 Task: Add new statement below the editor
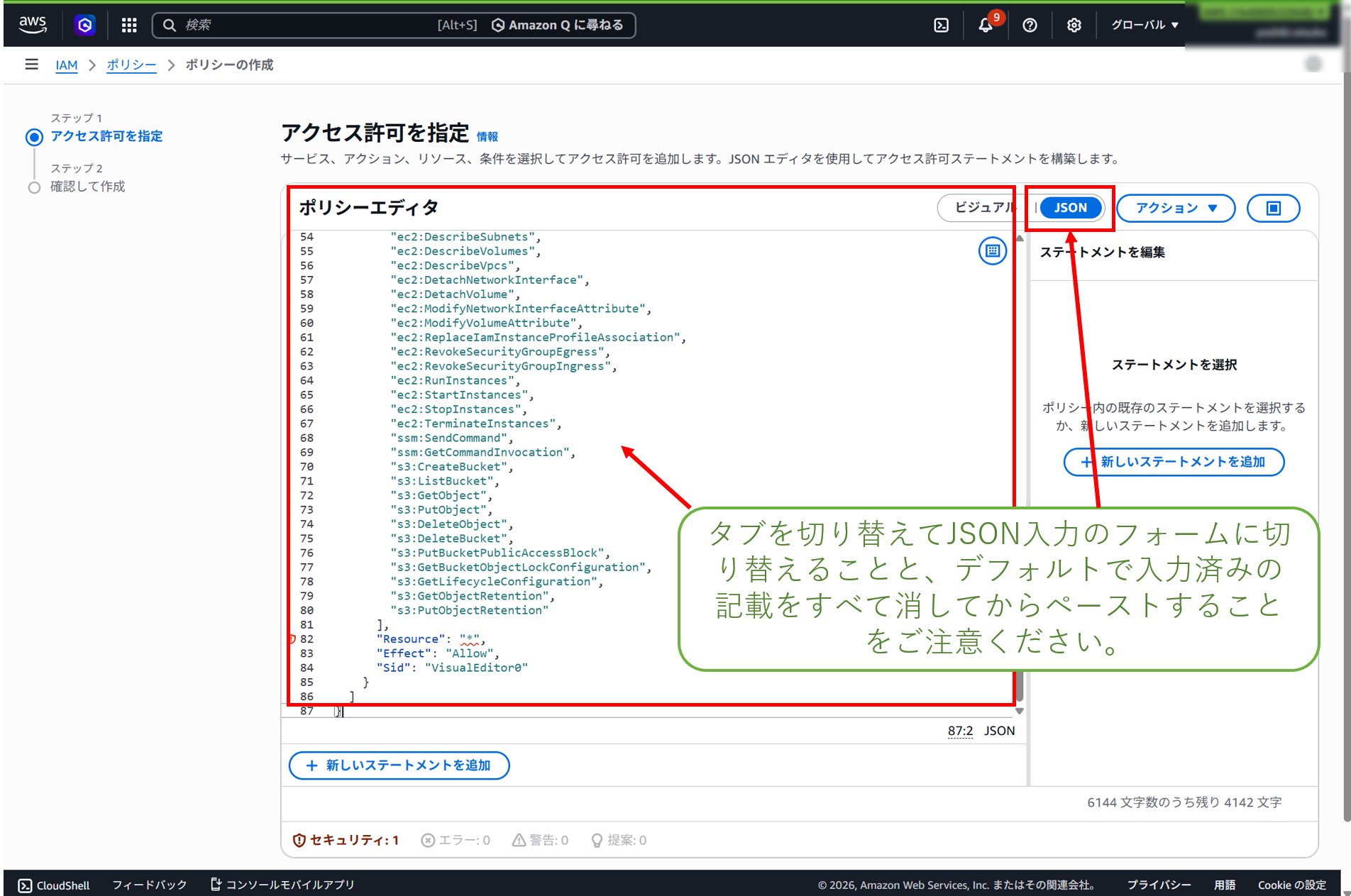pyautogui.click(x=399, y=765)
